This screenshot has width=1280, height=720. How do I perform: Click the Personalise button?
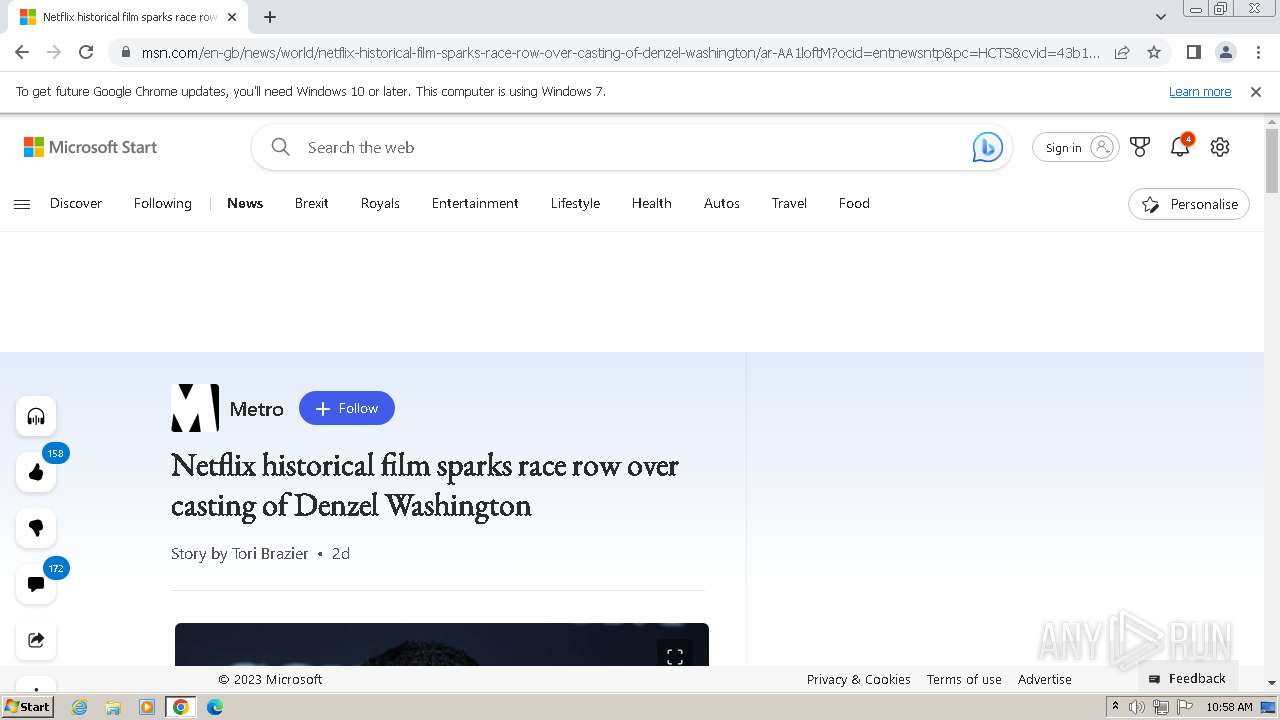[1189, 204]
